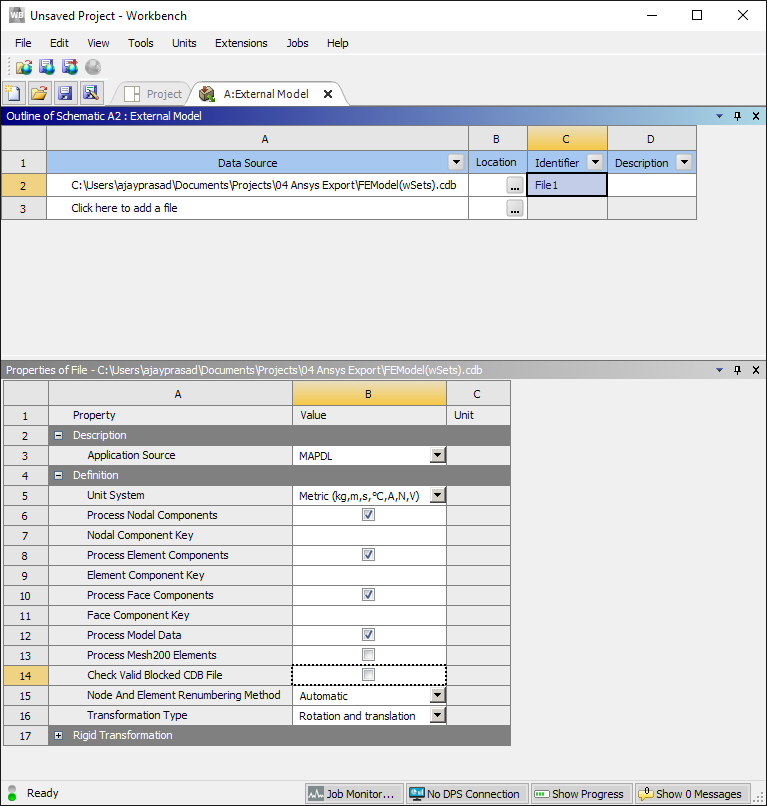Viewport: 767px width, 806px height.
Task: Open the Identifier column filter dropdown
Action: [595, 162]
